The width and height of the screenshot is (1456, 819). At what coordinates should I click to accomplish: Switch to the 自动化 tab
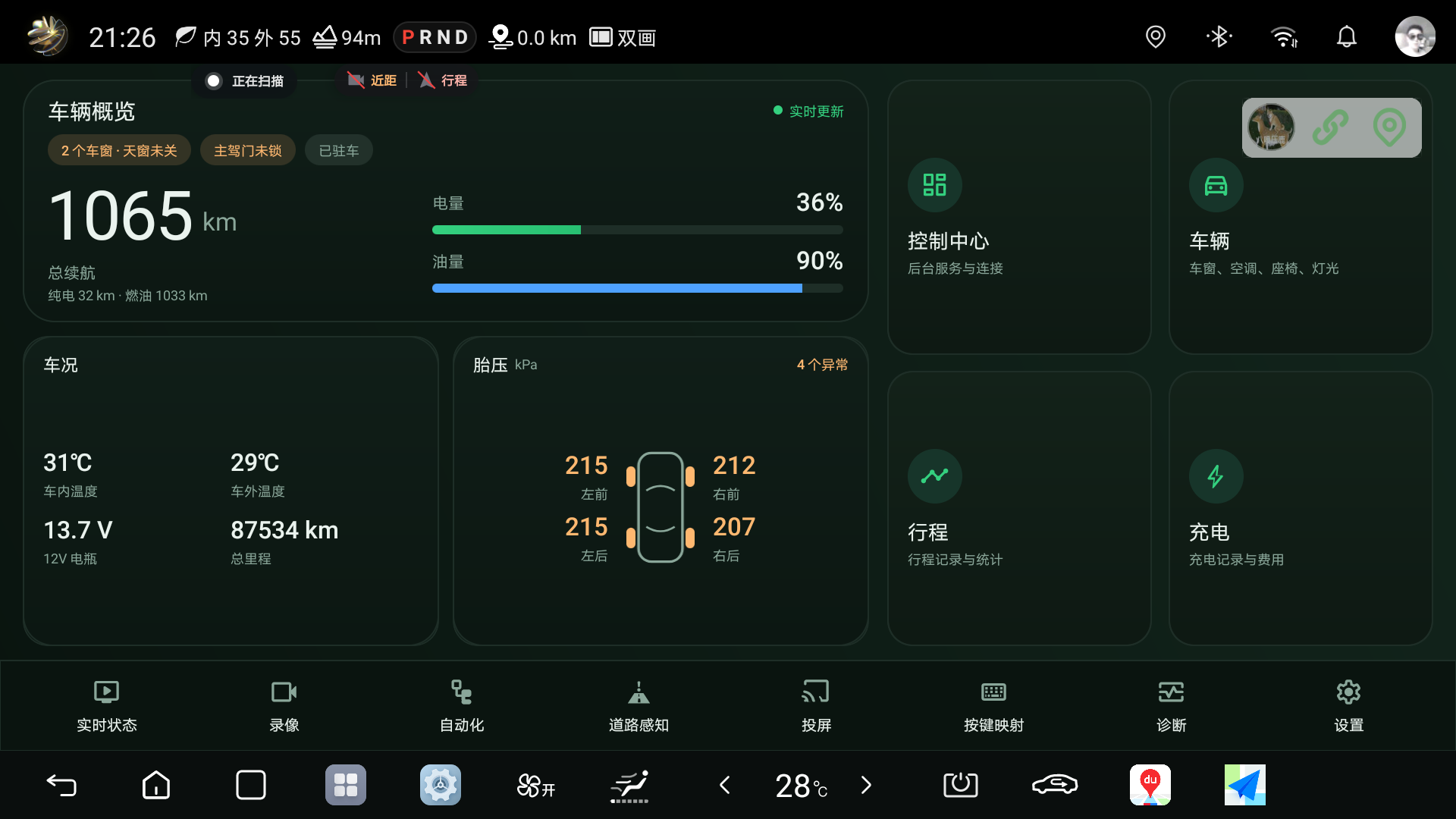point(462,705)
